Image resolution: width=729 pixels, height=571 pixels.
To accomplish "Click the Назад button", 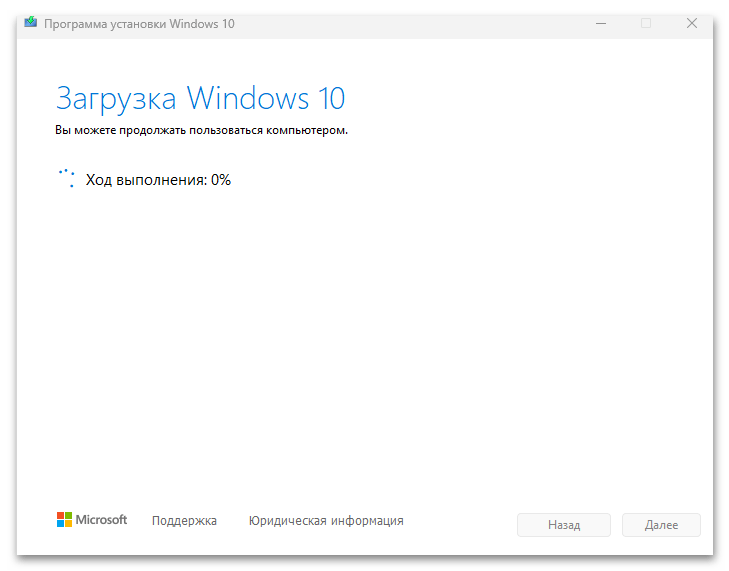I will (563, 525).
